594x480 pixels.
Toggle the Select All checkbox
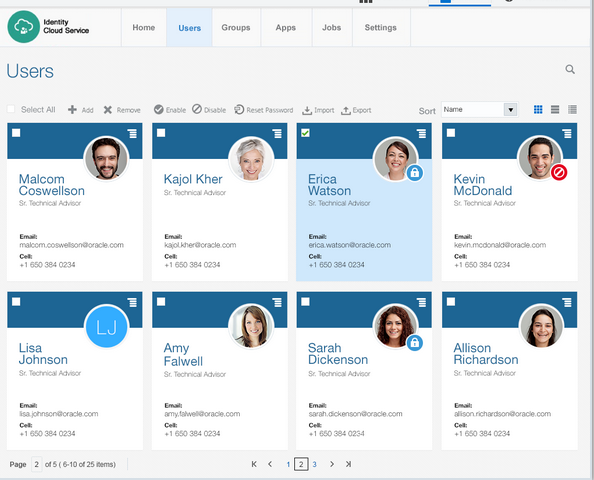[11, 109]
